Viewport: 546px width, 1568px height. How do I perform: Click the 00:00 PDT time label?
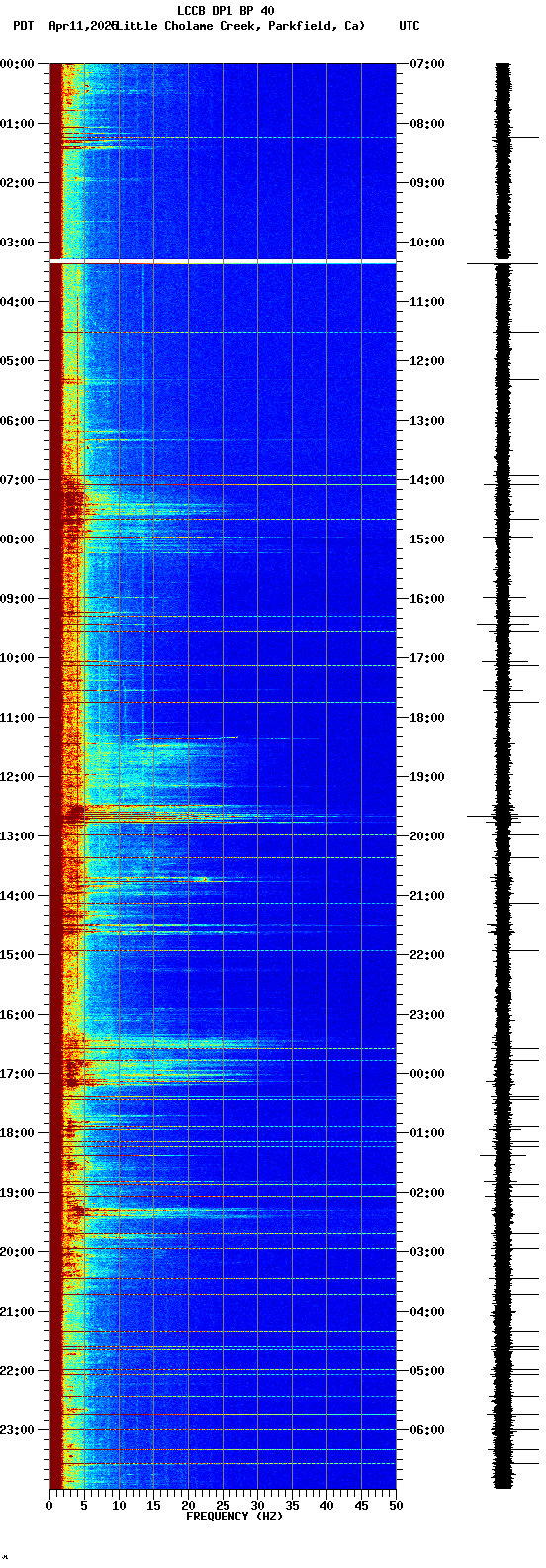pos(17,64)
